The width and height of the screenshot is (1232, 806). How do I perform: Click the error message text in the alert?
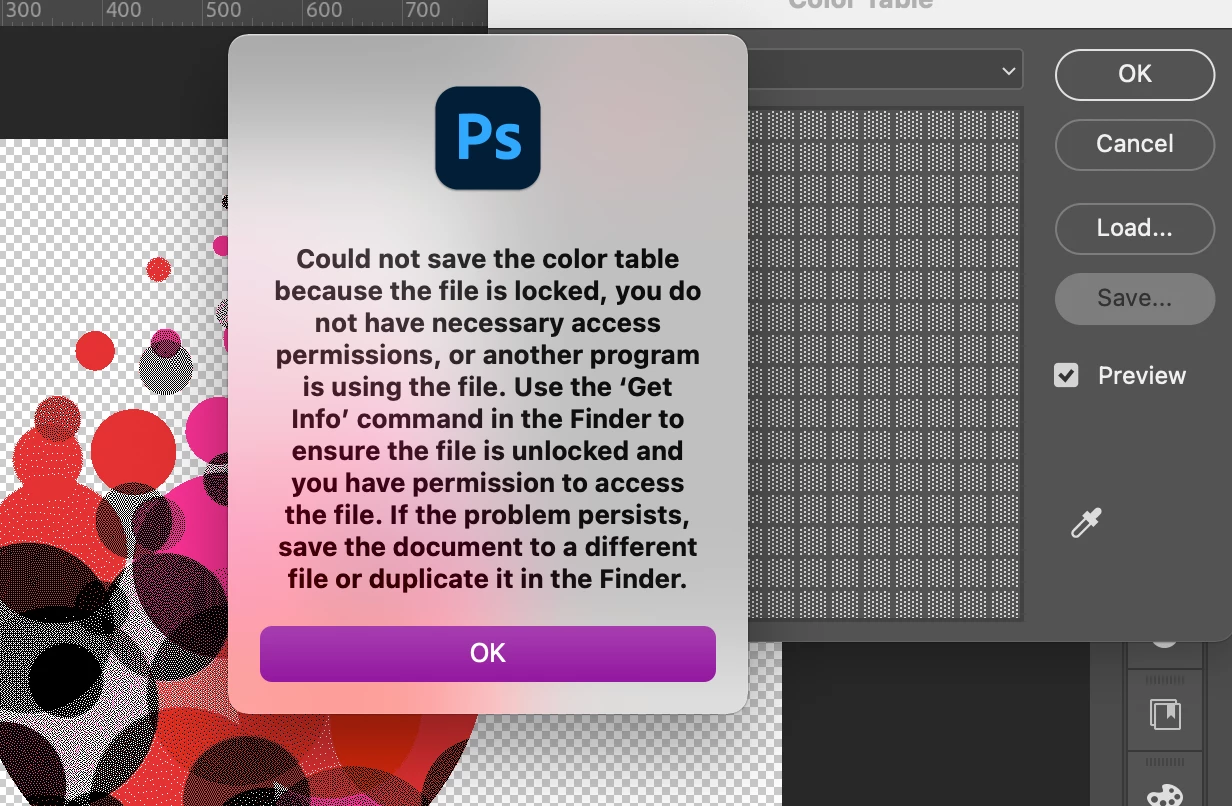click(x=488, y=419)
